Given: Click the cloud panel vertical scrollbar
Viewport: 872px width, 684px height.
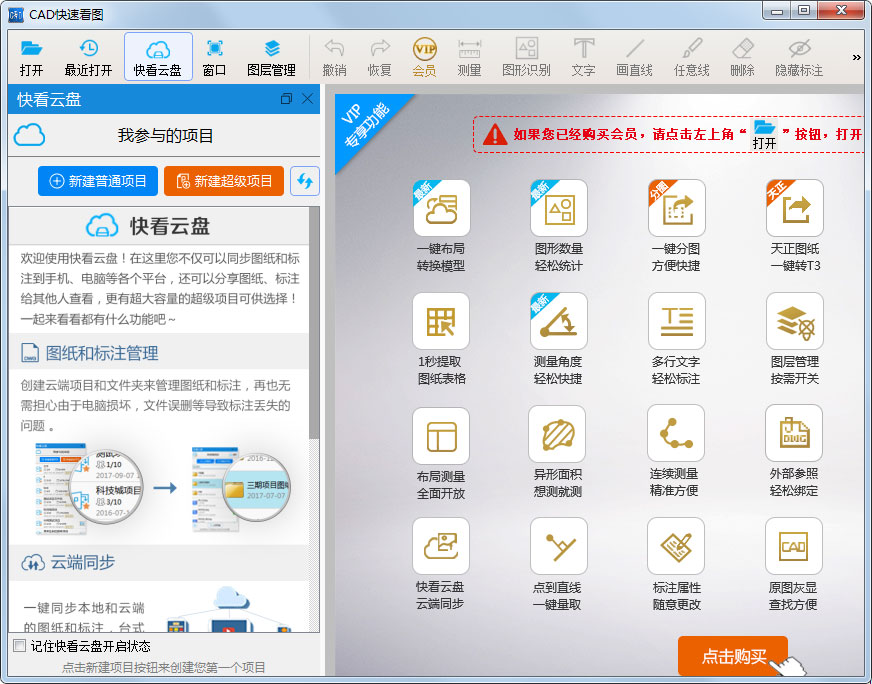Looking at the screenshot, I should coord(314,323).
